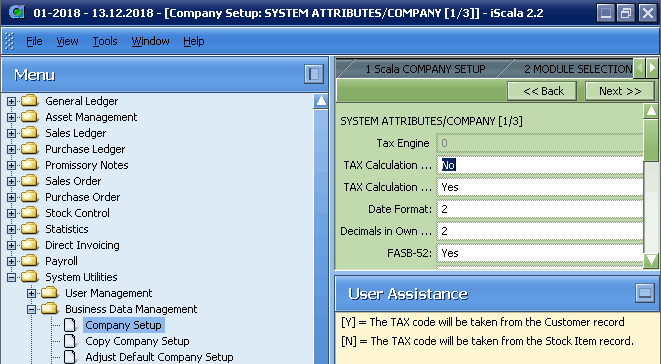Expand the Statistics tree node
Image resolution: width=661 pixels, height=364 pixels.
point(11,229)
